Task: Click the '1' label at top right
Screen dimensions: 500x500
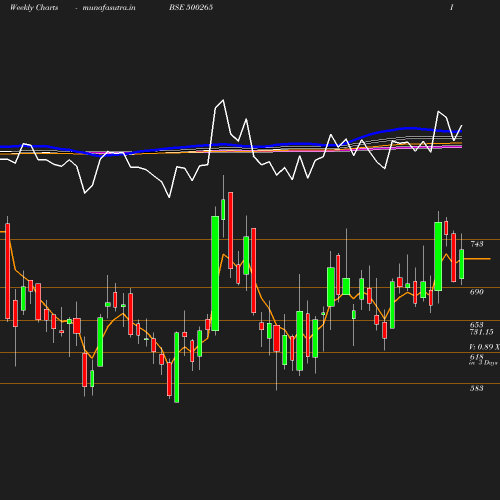Action: point(452,7)
